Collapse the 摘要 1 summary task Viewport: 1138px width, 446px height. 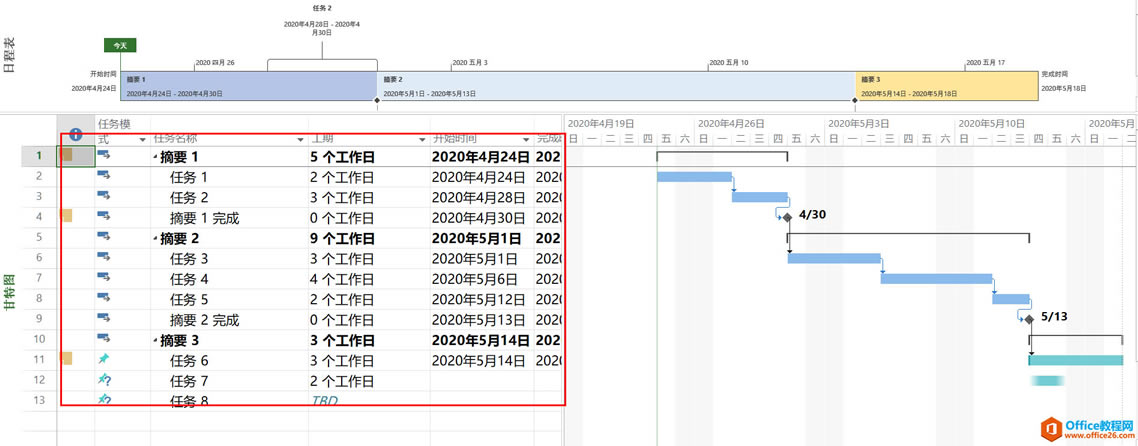(x=155, y=157)
